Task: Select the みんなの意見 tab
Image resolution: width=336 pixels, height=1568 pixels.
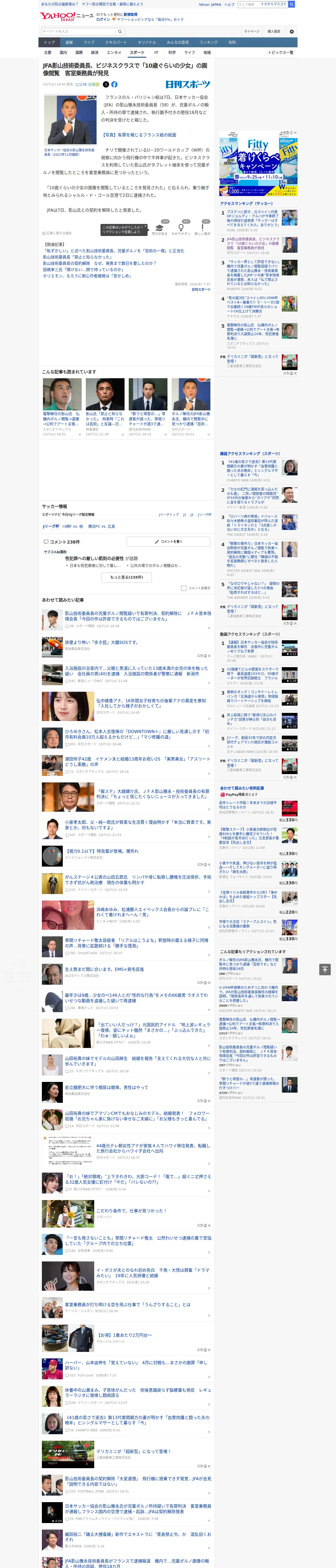Action: tap(178, 43)
